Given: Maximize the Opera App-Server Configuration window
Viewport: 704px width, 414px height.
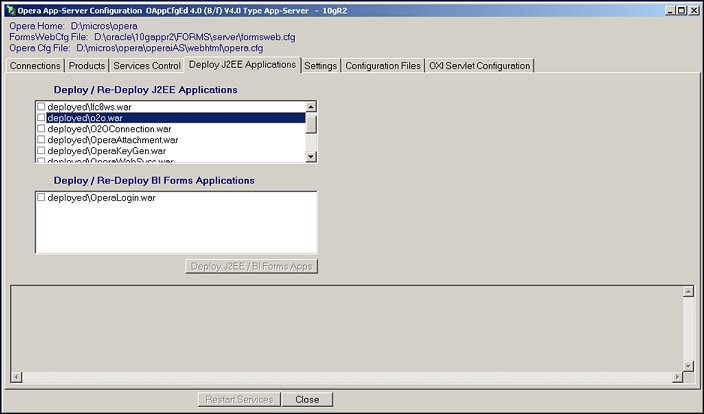Looking at the screenshot, I should coord(682,10).
